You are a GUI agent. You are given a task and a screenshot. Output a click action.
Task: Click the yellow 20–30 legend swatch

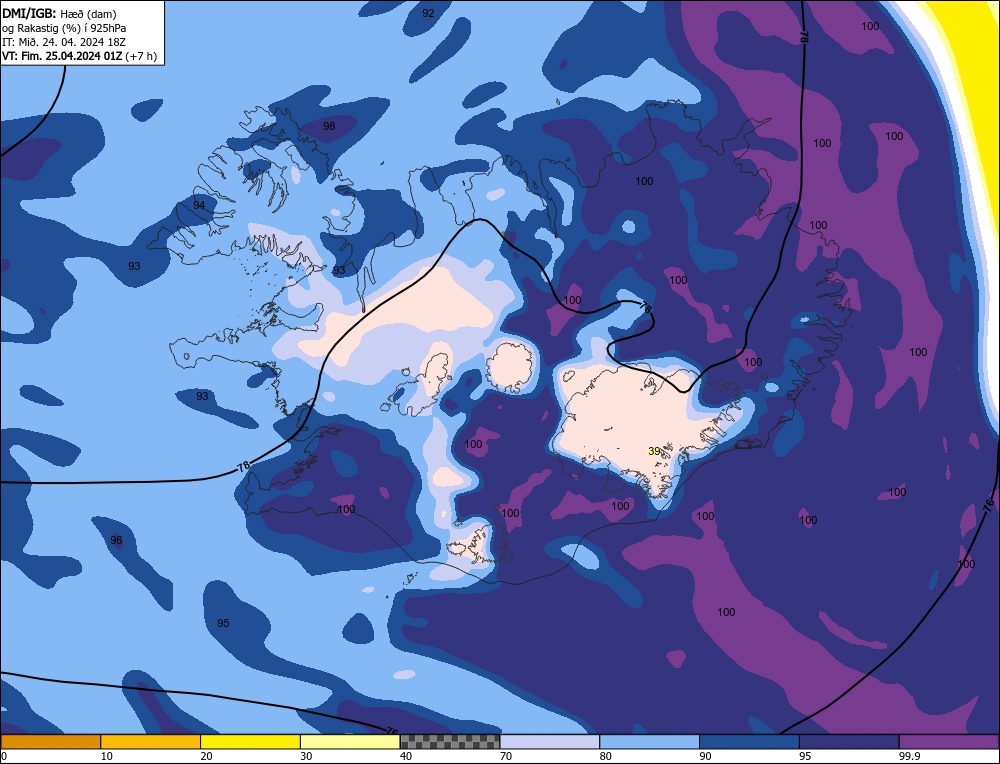[x=250, y=742]
